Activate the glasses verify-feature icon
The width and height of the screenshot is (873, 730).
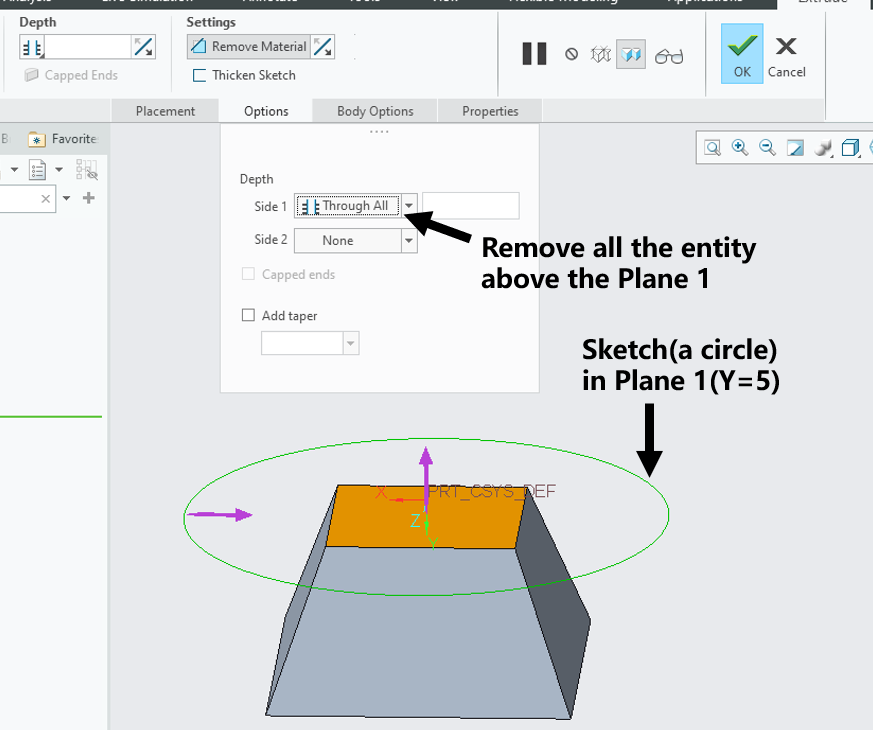[x=668, y=56]
